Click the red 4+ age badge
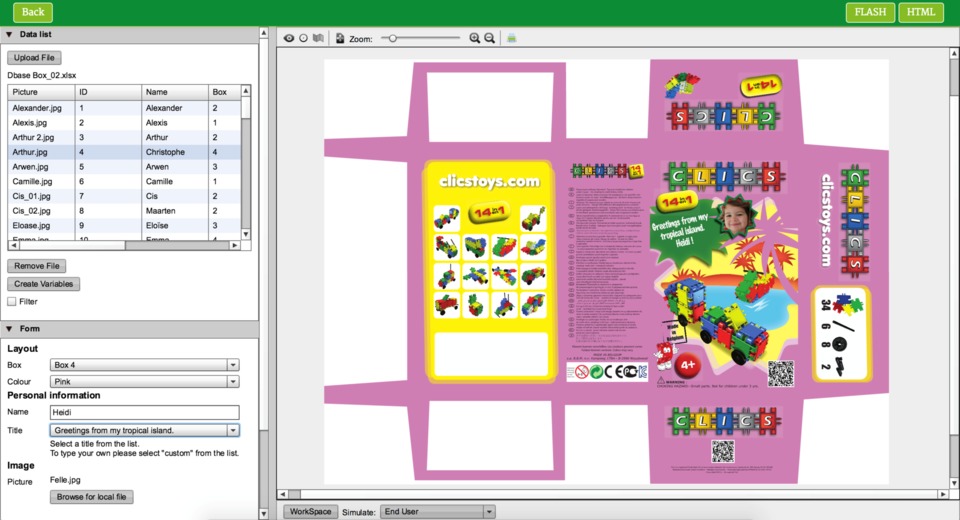The height and width of the screenshot is (520, 960). (688, 366)
